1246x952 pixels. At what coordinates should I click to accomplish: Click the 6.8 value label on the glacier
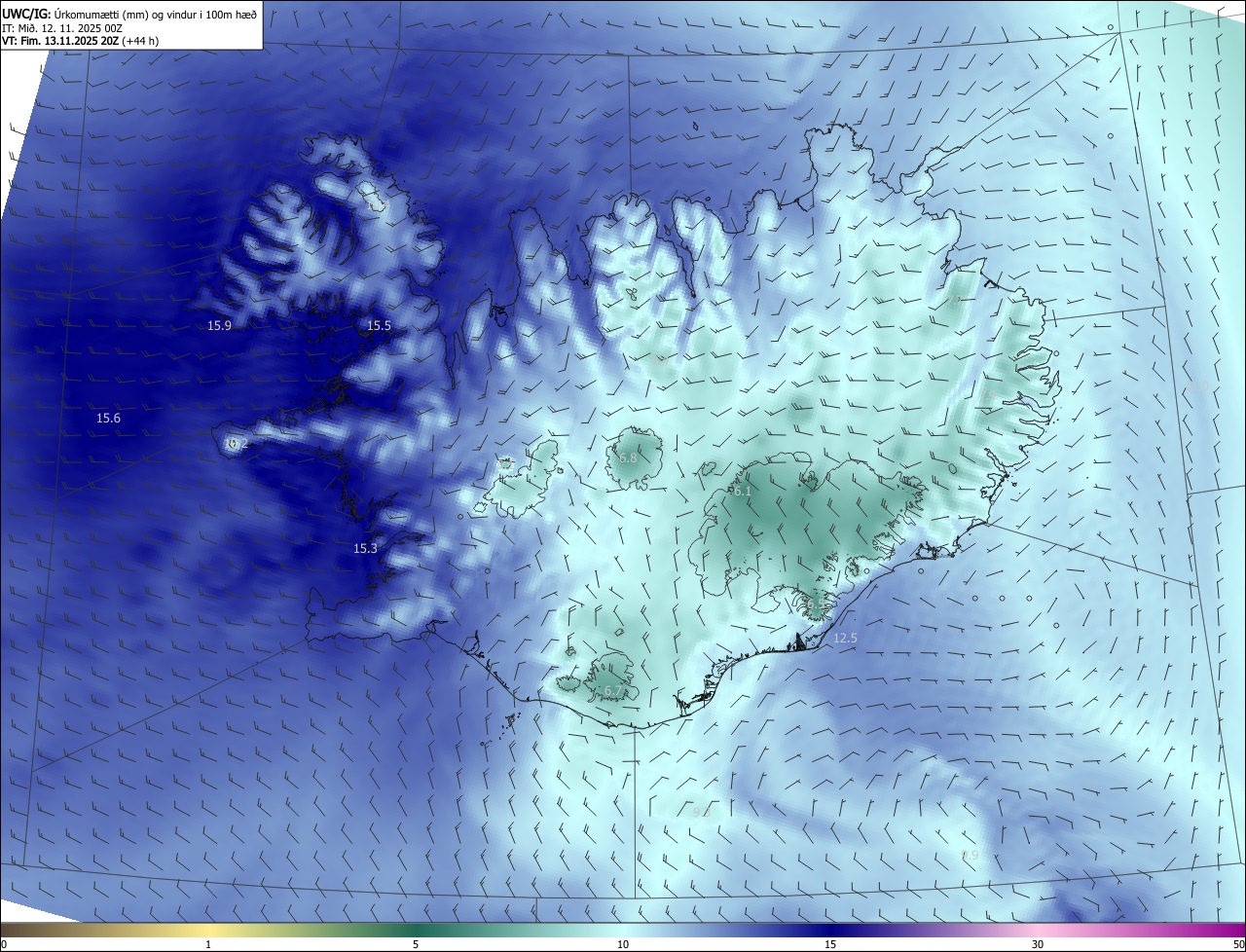pos(628,458)
